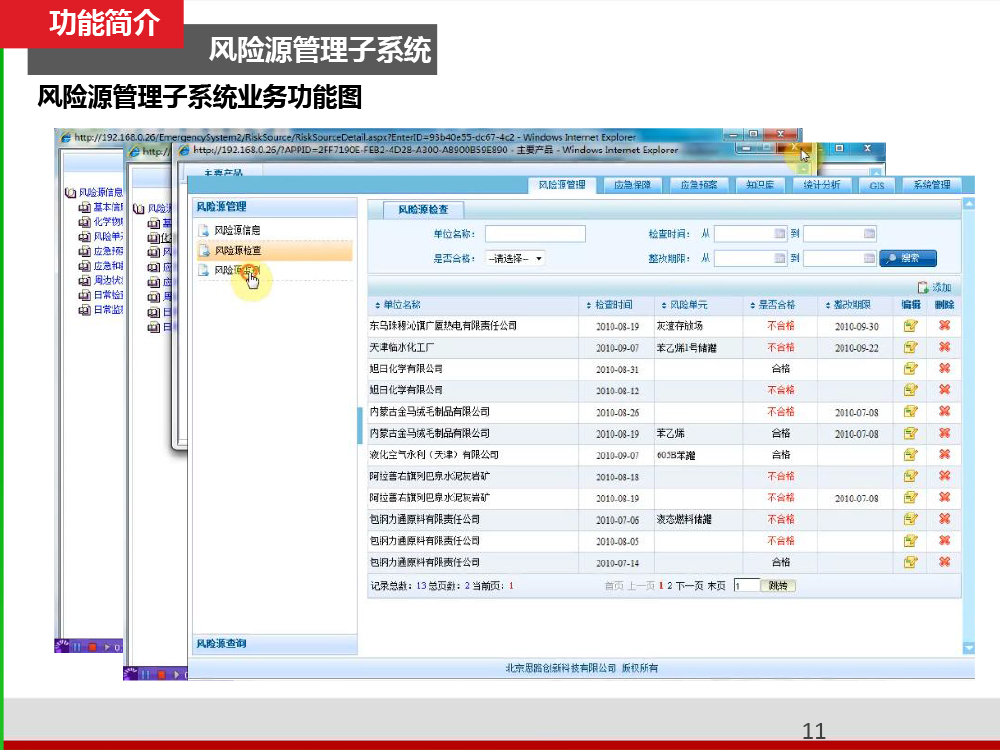
Task: Go to 下一页 next page link
Action: pos(690,586)
